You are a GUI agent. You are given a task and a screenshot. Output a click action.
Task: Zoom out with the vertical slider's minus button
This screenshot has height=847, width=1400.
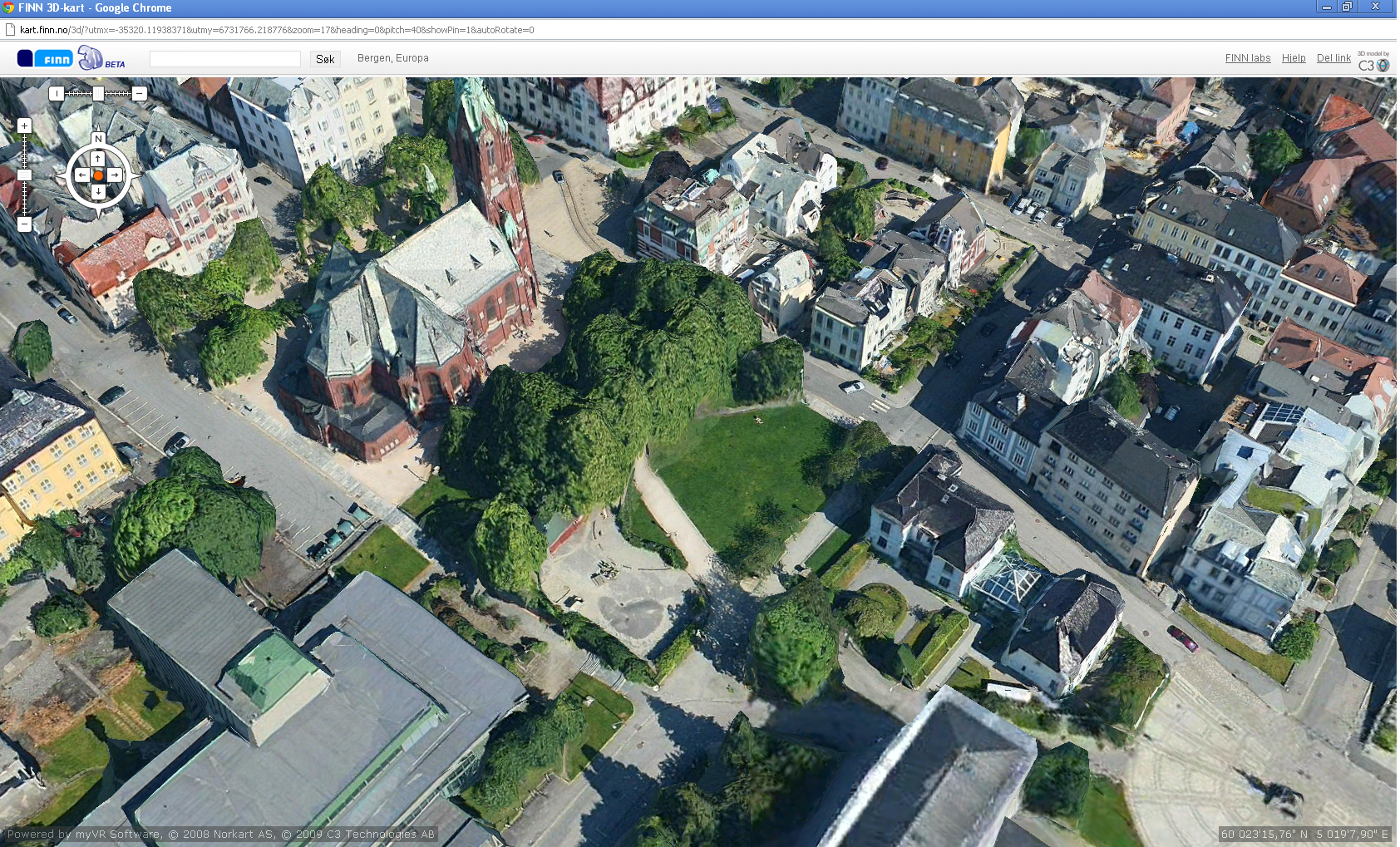[x=24, y=224]
